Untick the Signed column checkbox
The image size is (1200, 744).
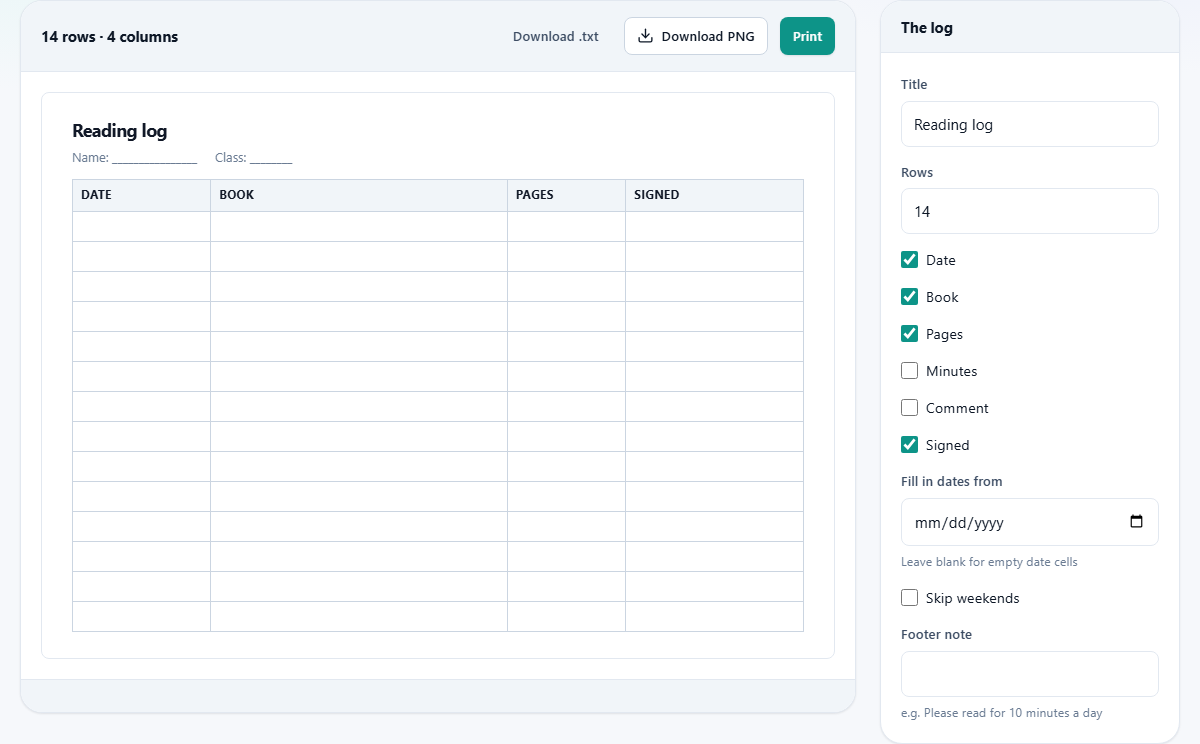[910, 445]
